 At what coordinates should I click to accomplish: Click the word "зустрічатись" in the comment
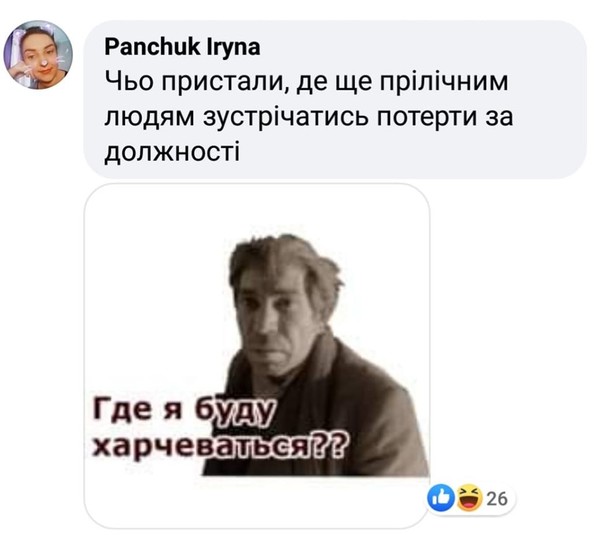pos(286,117)
